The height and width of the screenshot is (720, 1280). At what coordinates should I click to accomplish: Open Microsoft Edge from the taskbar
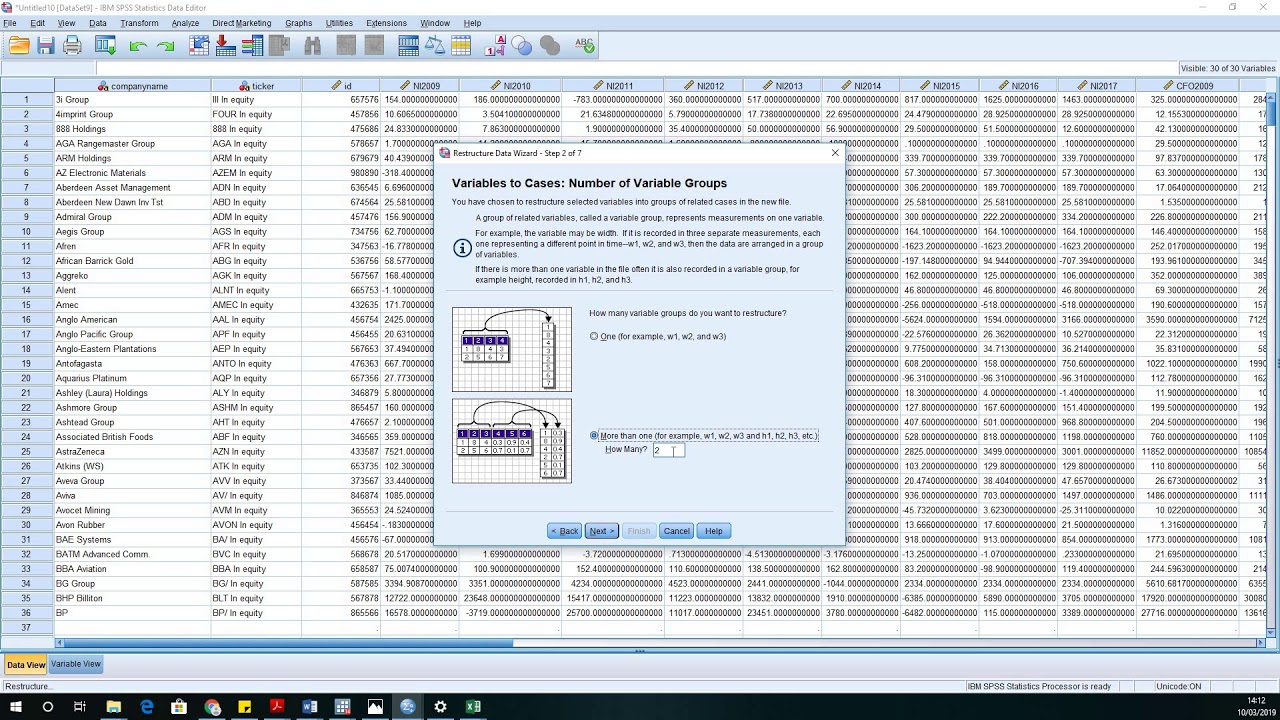147,706
